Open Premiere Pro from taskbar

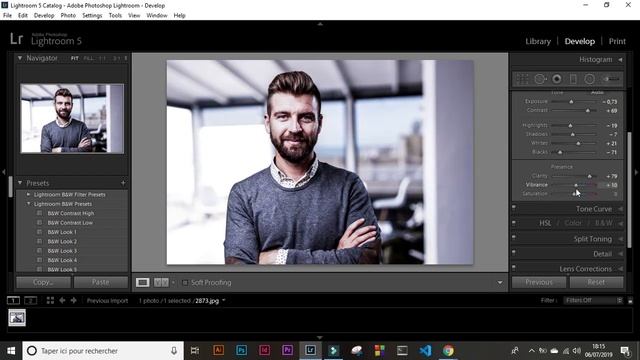coord(287,350)
